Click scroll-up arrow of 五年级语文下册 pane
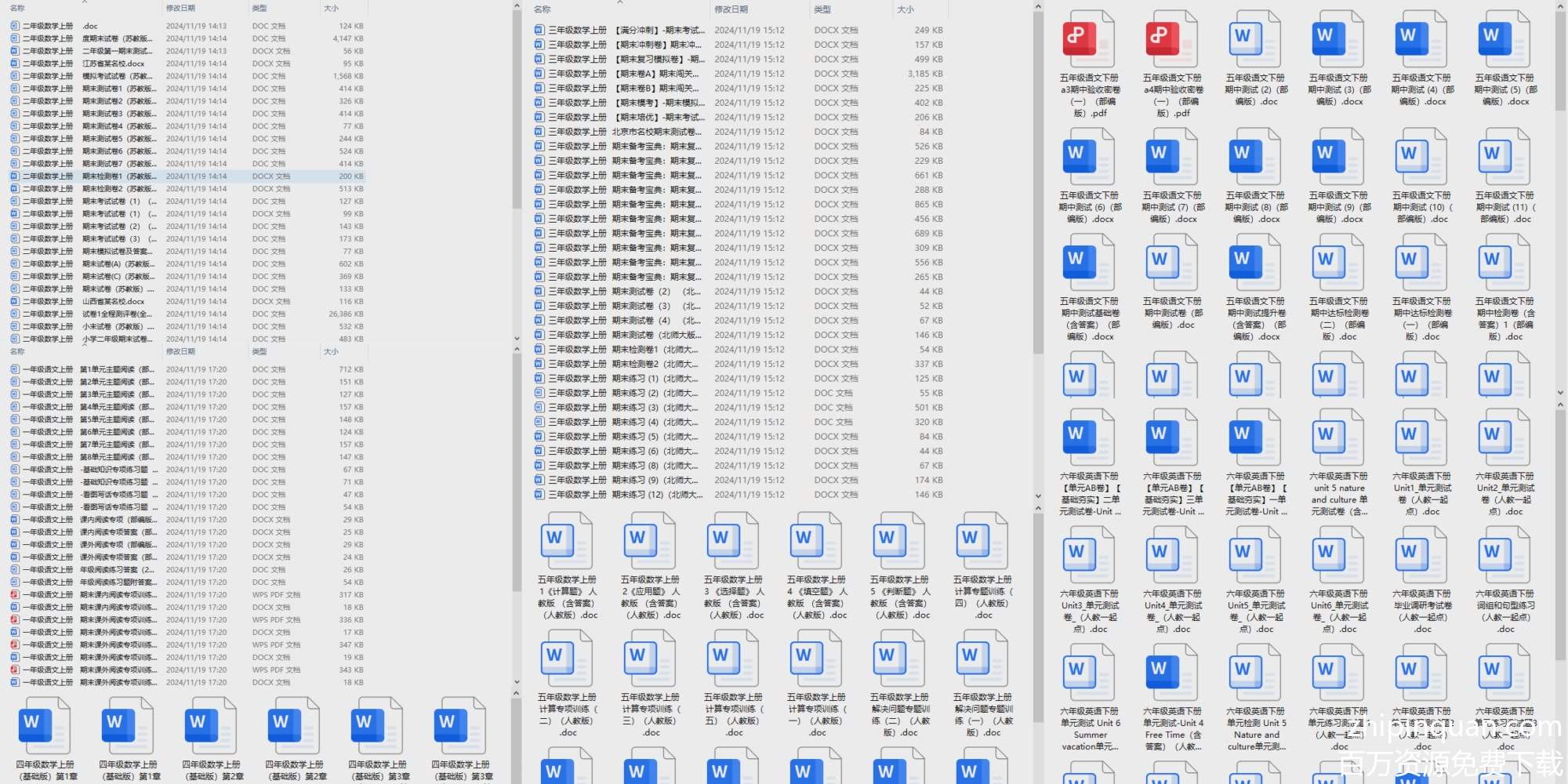The width and height of the screenshot is (1568, 784). (x=1559, y=7)
